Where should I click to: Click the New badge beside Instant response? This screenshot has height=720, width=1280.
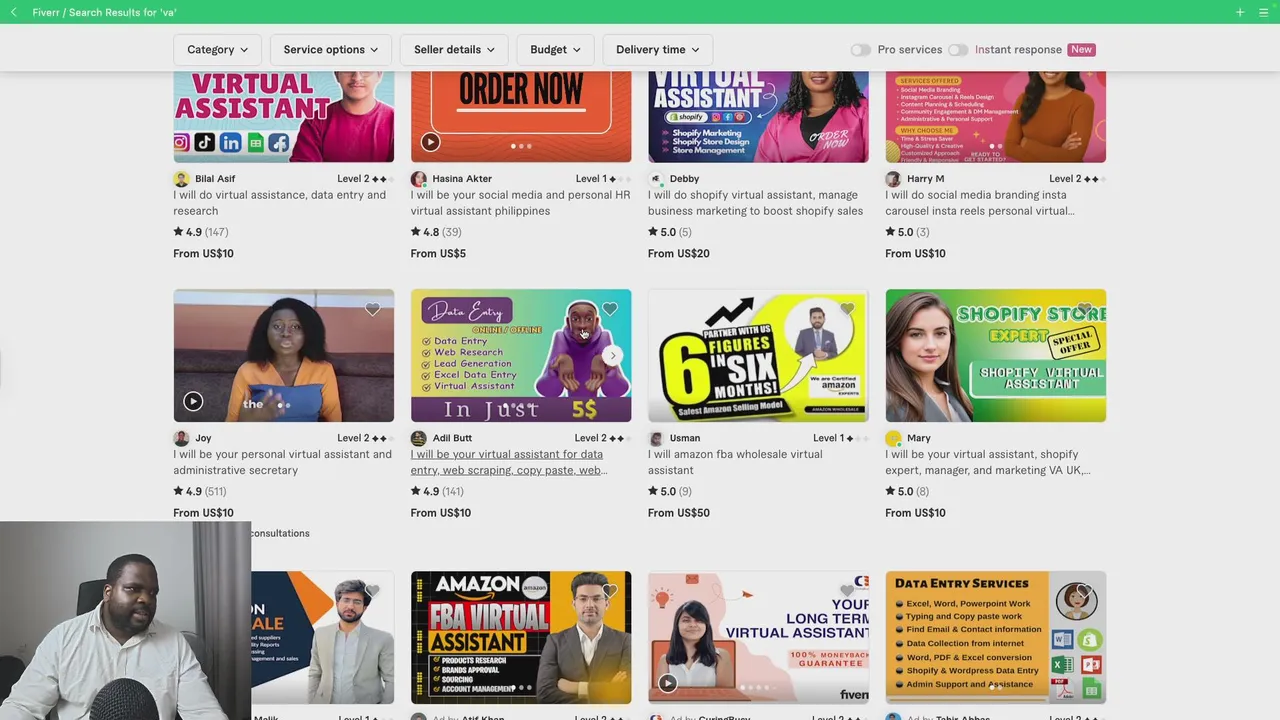[x=1081, y=49]
